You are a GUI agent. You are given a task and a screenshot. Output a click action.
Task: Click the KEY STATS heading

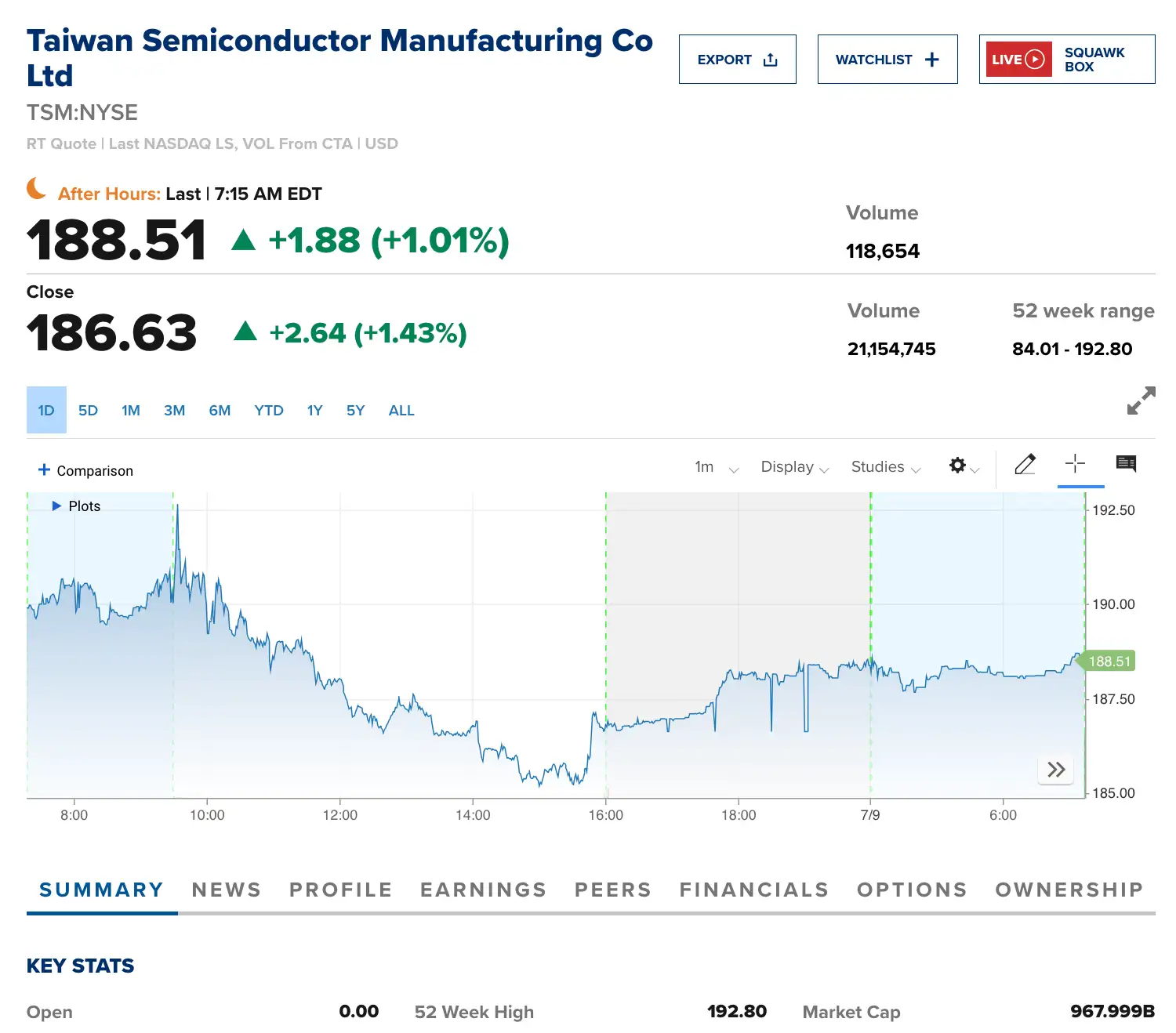pos(81,966)
